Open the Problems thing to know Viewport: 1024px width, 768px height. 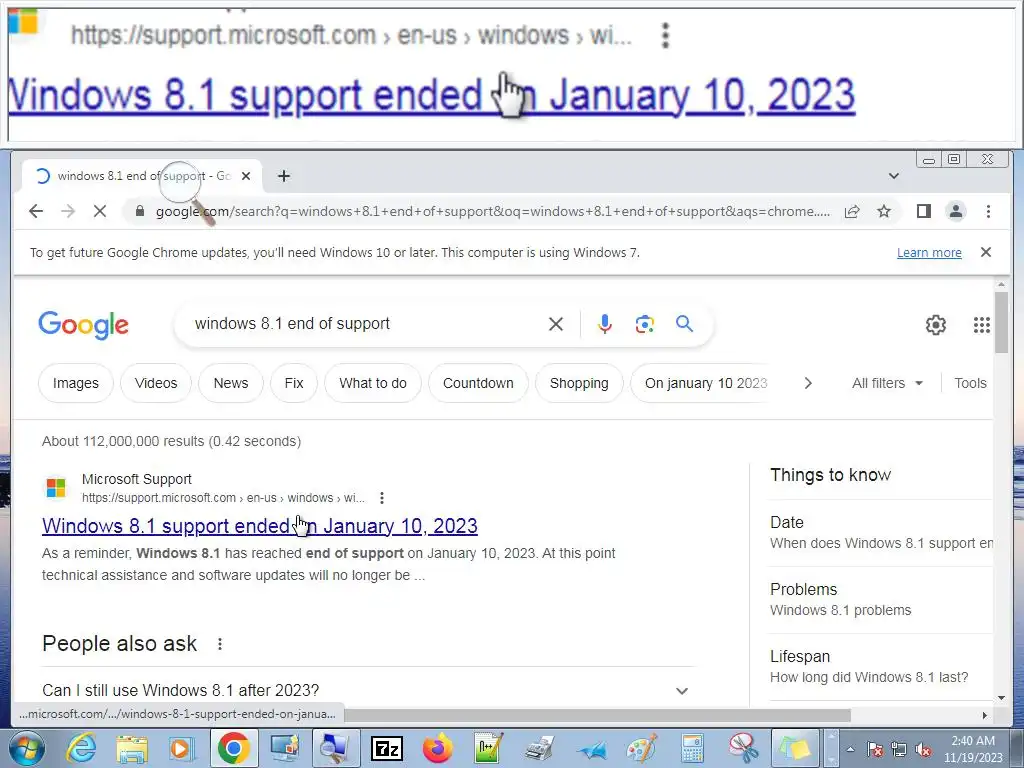click(x=881, y=600)
